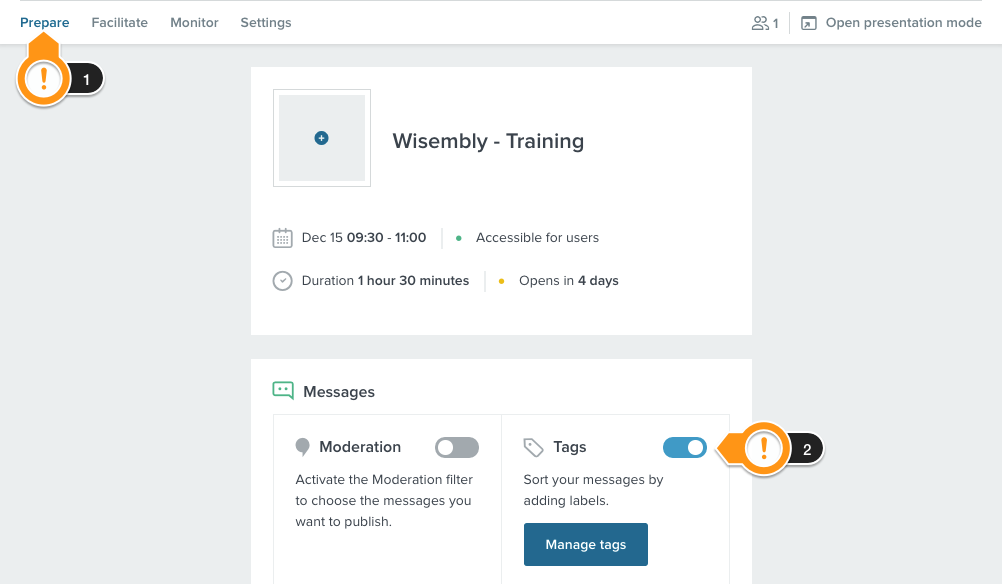The width and height of the screenshot is (1002, 584).
Task: Click the Wisembly - Training title
Action: tap(488, 141)
